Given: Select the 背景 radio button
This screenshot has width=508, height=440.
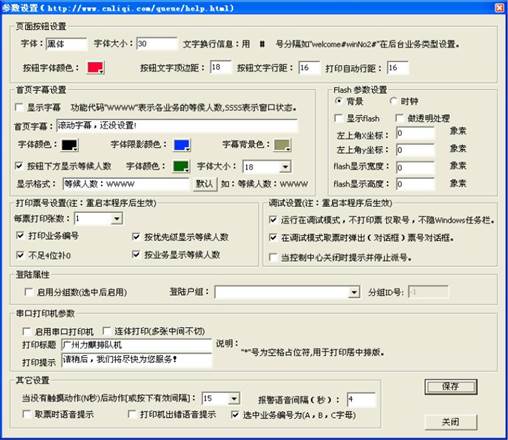Looking at the screenshot, I should click(x=339, y=101).
